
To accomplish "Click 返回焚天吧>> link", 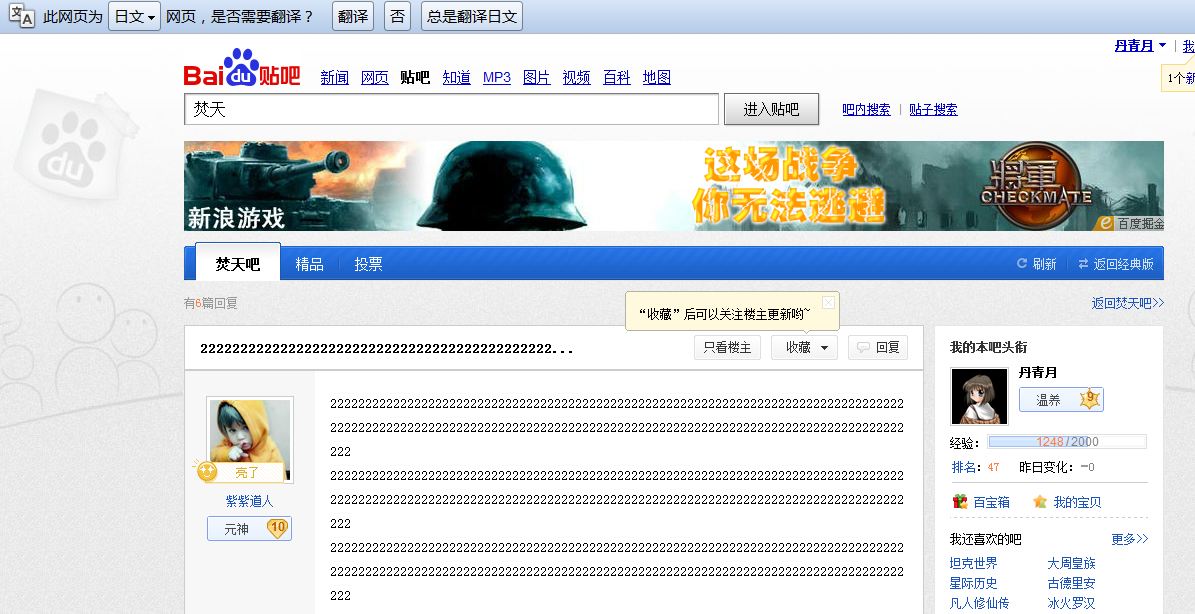I will 1128,302.
